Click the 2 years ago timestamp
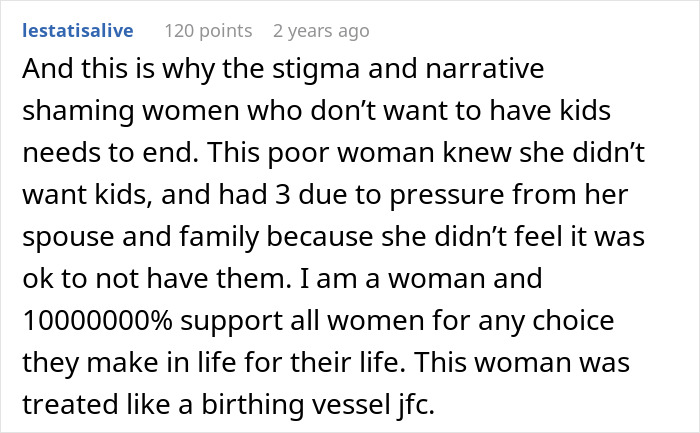 [x=321, y=31]
